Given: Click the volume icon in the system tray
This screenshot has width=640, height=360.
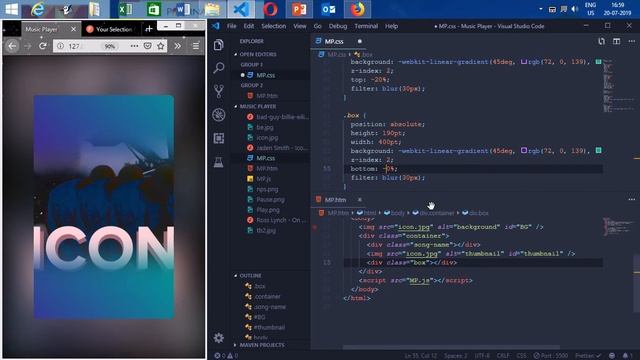Looking at the screenshot, I should 575,9.
